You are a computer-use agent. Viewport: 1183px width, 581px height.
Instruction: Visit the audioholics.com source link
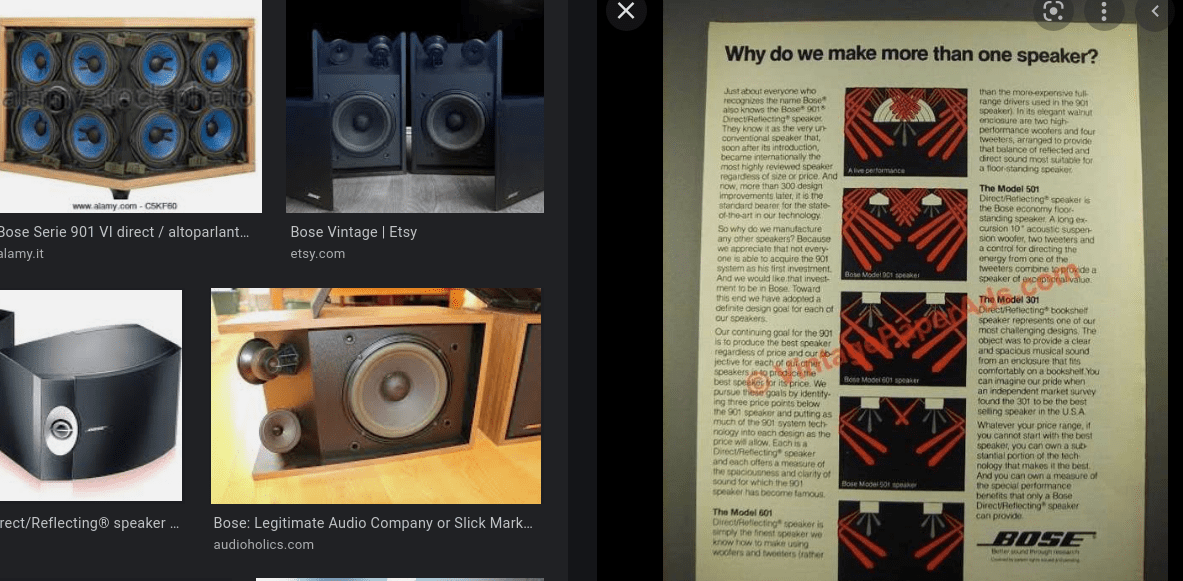263,545
